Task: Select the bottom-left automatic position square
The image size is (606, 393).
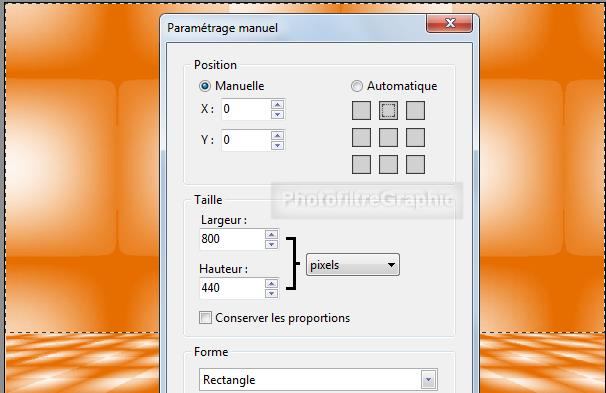Action: coord(361,165)
